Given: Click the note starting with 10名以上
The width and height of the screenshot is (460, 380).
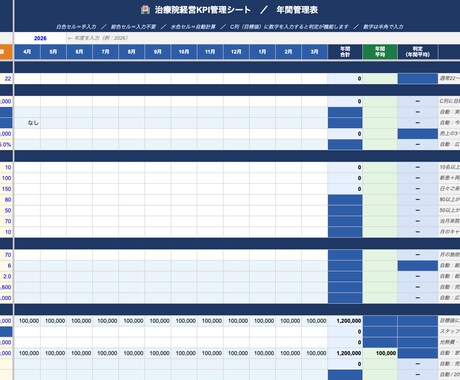Looking at the screenshot, I should tap(450, 167).
